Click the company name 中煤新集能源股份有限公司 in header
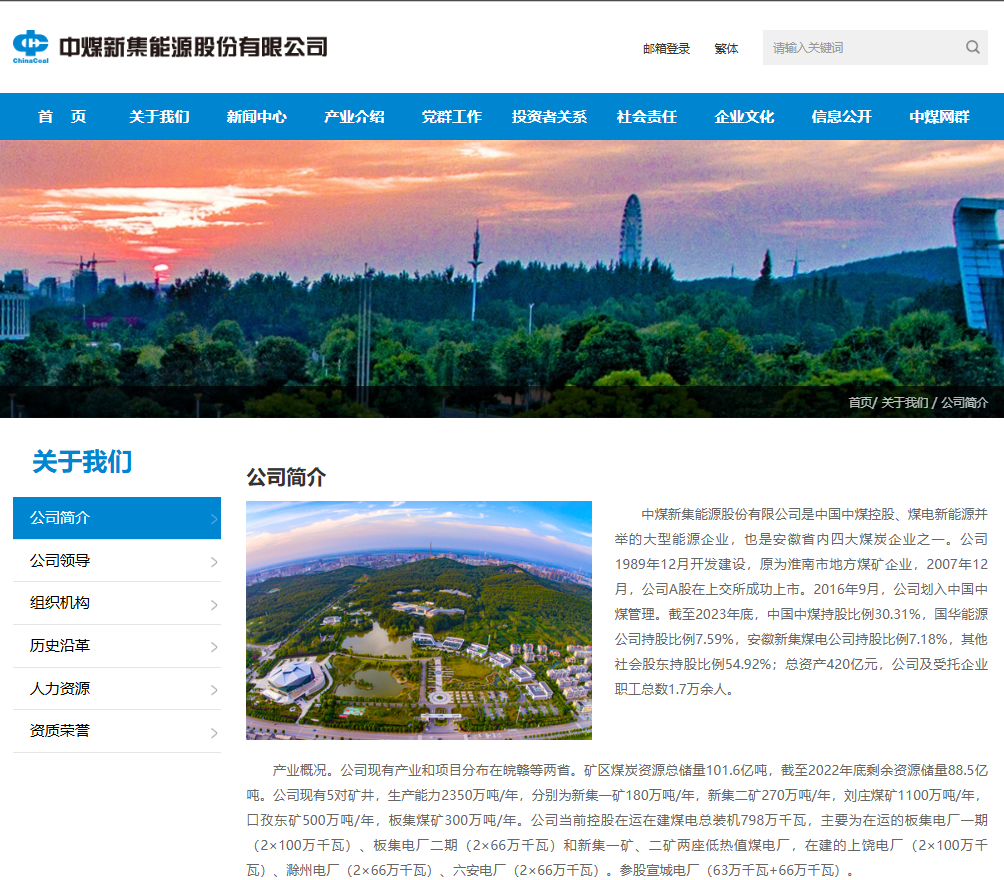1004x880 pixels. point(193,47)
